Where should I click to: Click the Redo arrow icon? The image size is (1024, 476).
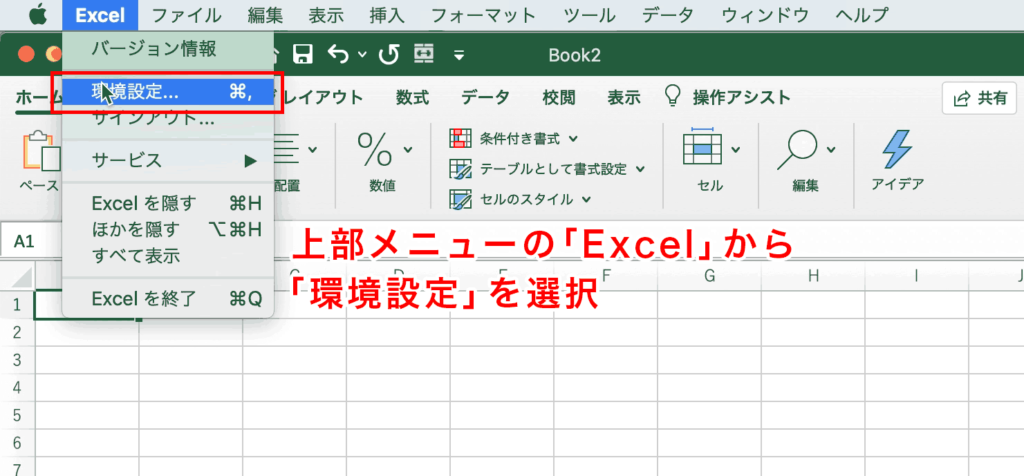click(x=389, y=55)
